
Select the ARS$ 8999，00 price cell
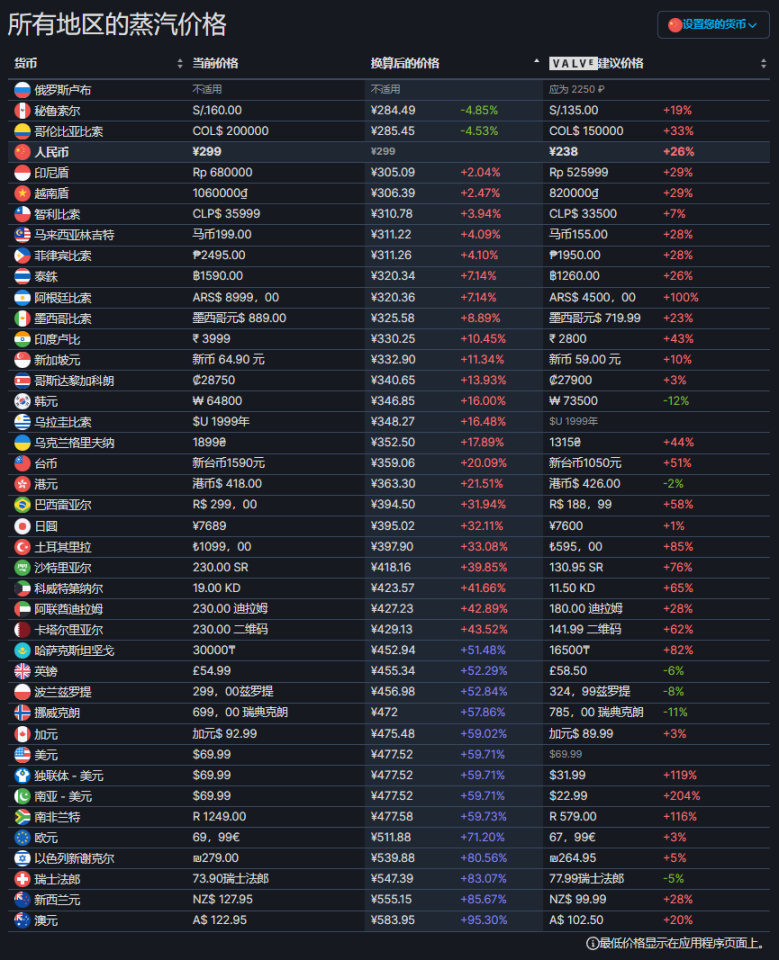click(236, 298)
